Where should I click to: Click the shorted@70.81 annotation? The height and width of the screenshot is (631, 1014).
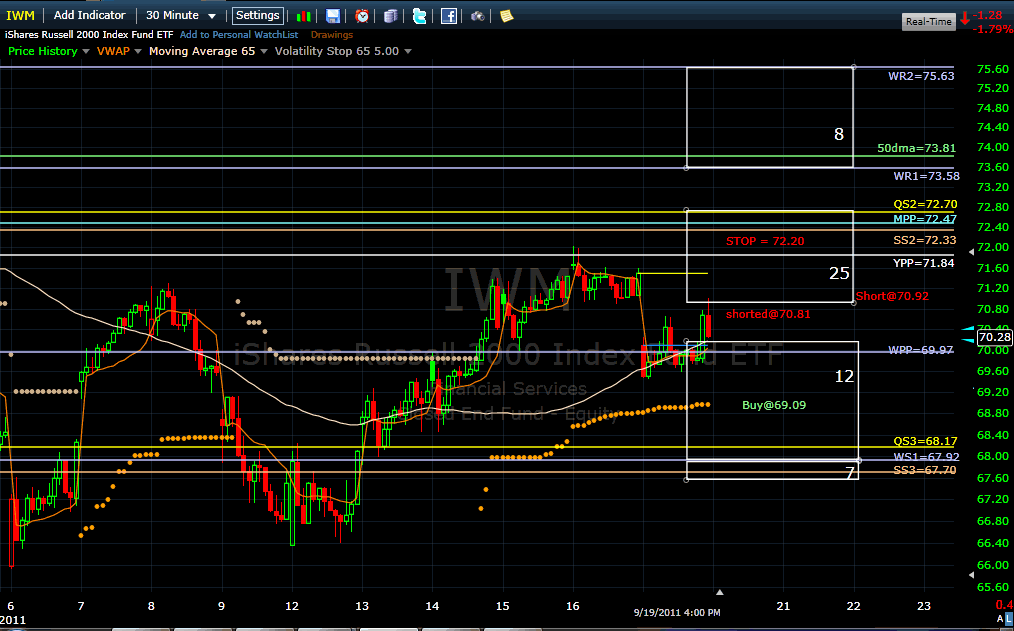coord(768,314)
